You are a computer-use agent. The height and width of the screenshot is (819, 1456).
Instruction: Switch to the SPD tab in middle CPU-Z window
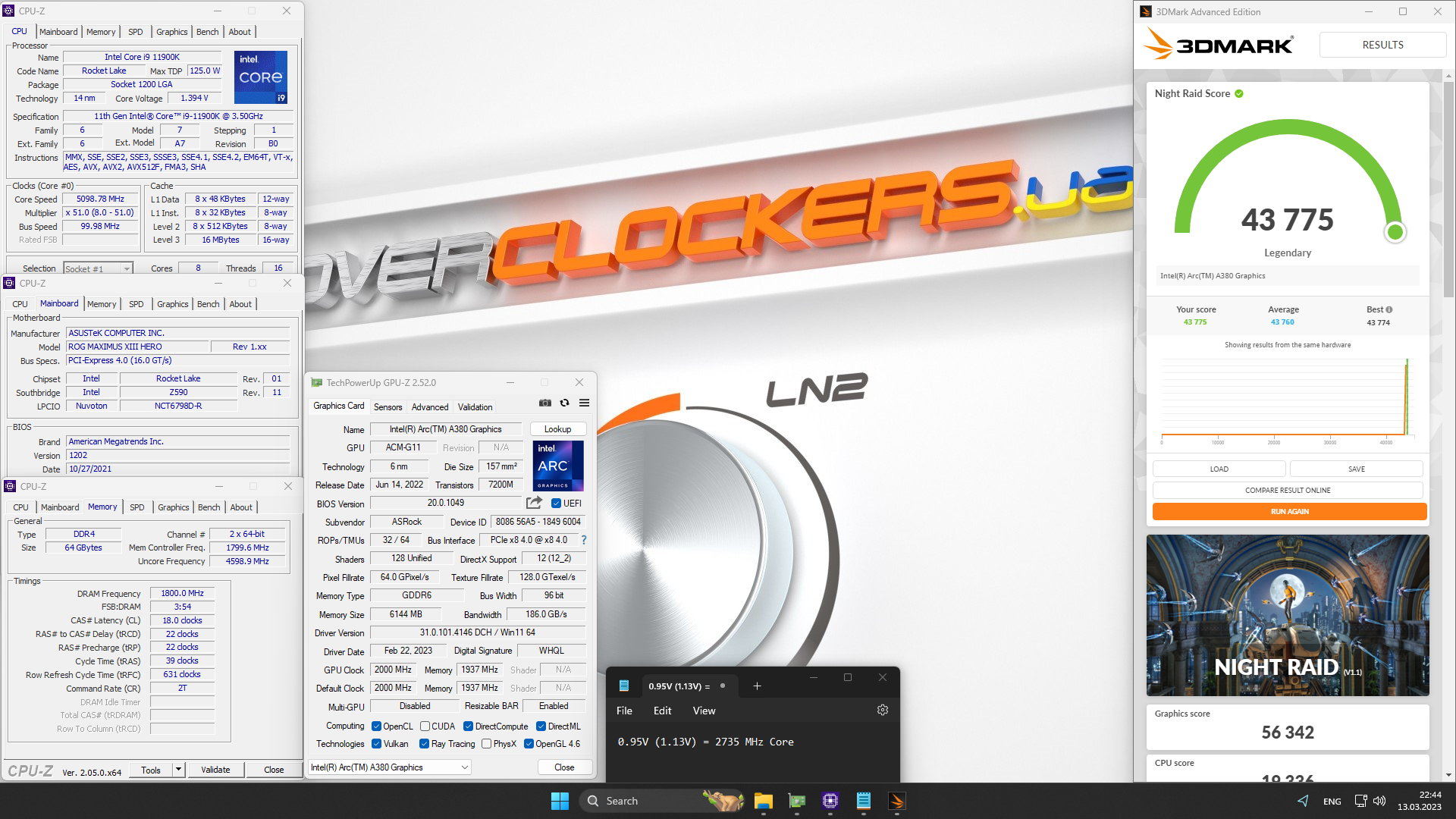point(136,304)
